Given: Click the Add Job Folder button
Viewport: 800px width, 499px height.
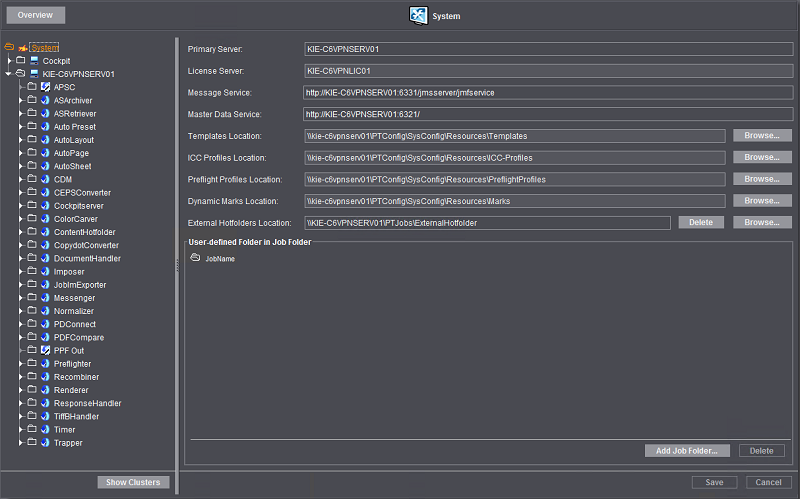Looking at the screenshot, I should tap(687, 451).
